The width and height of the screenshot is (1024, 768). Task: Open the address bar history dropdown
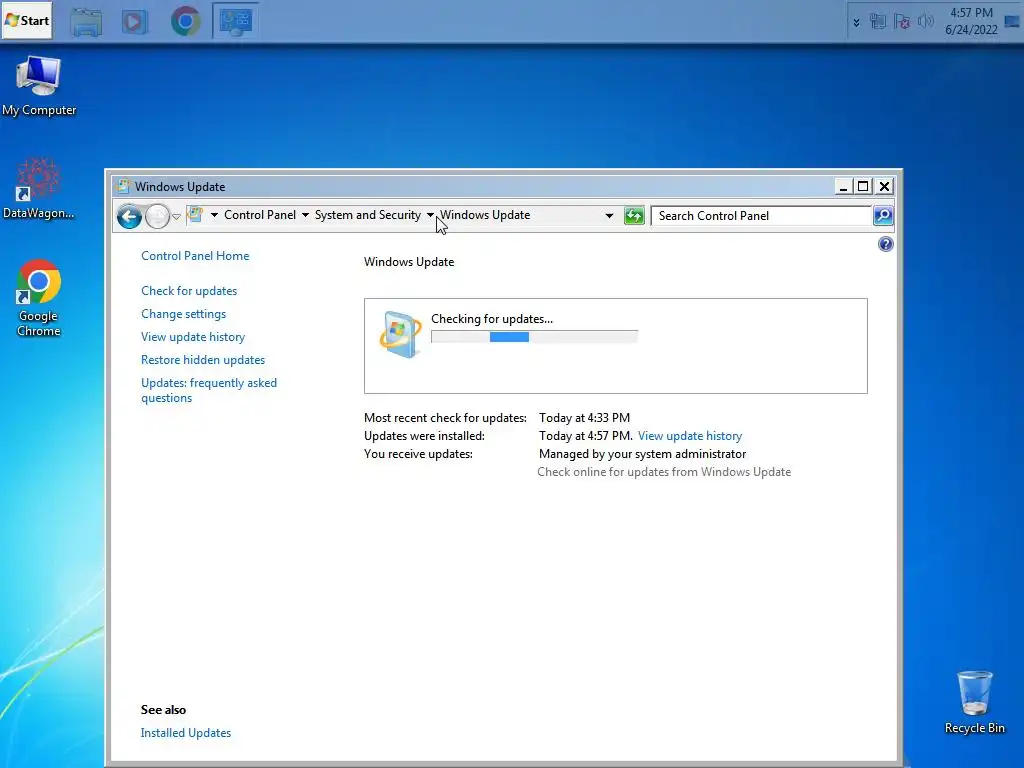609,216
